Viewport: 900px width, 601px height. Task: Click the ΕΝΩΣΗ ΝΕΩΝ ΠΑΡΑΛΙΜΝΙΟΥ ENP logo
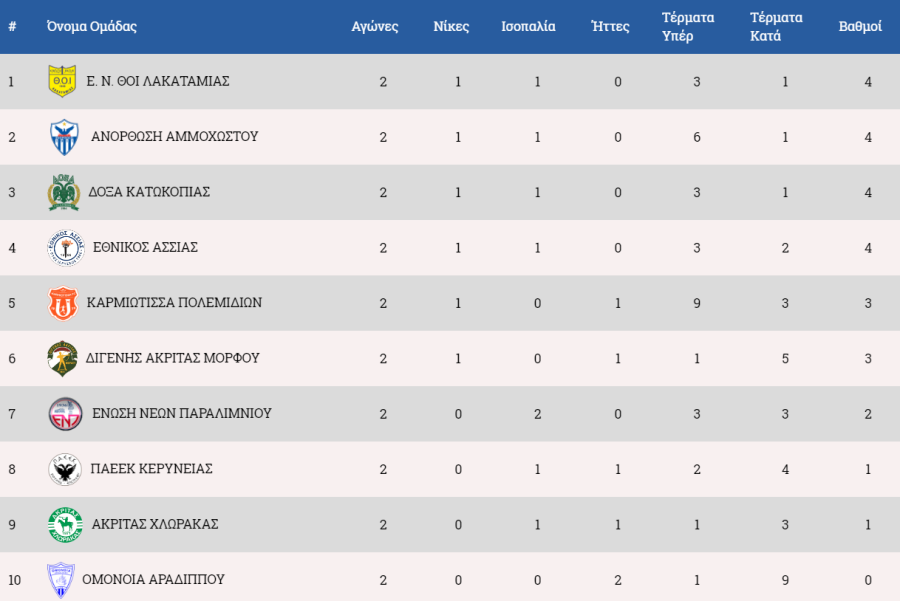point(65,414)
